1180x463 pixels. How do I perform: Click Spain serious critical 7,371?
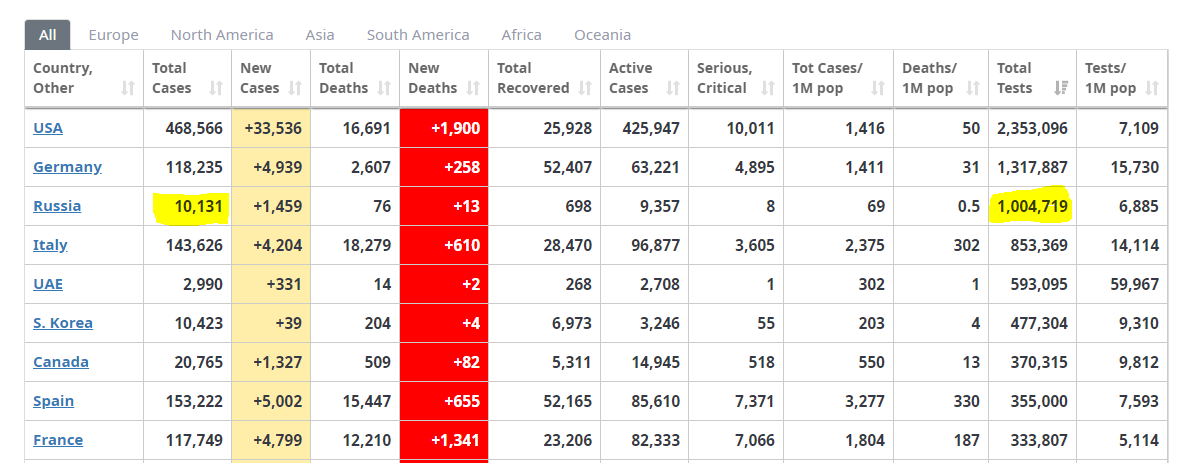pyautogui.click(x=754, y=401)
